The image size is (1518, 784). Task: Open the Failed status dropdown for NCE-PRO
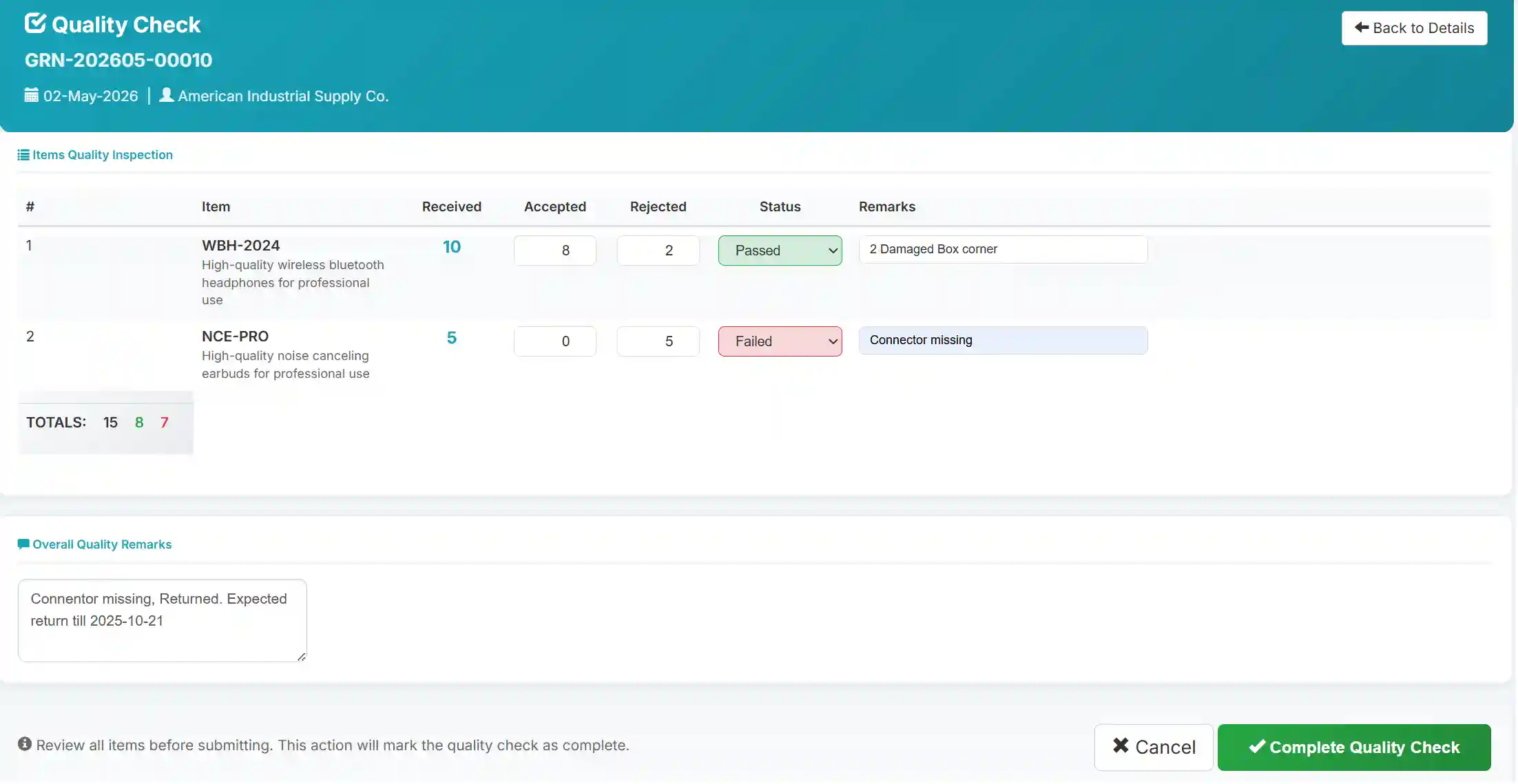(x=780, y=341)
